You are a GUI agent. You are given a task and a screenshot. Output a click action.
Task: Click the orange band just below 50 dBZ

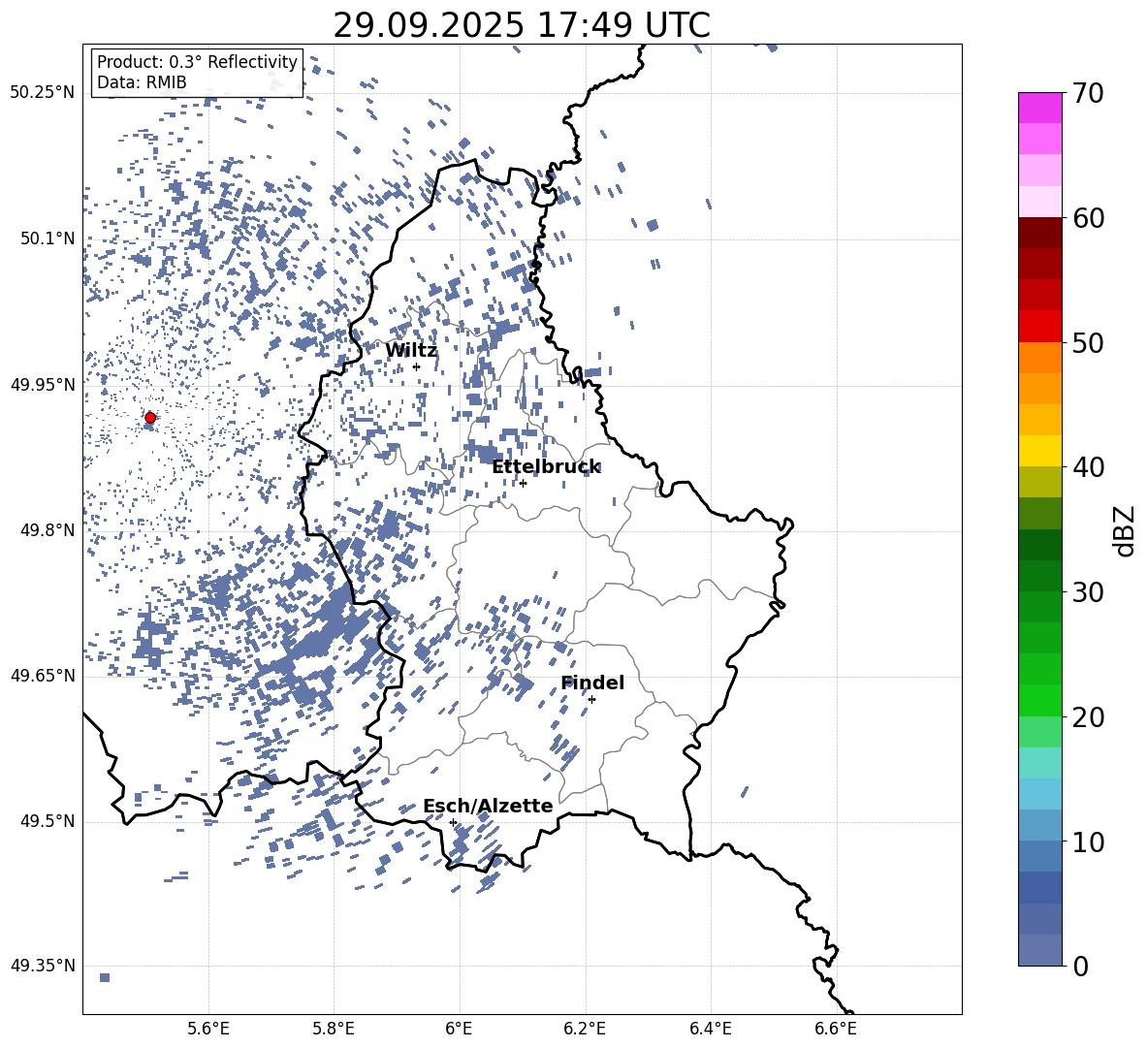[x=1040, y=357]
